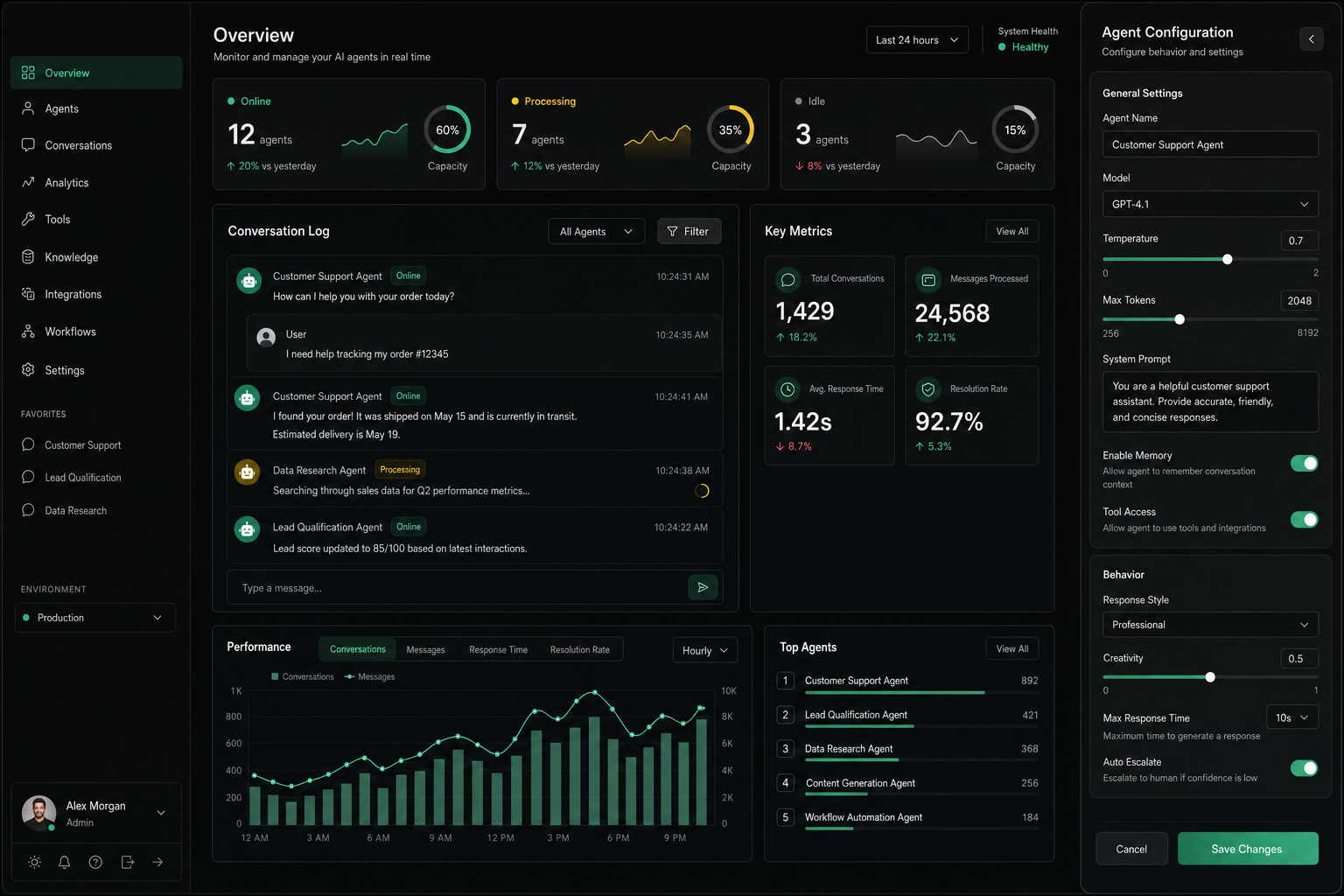Toggle Enable Memory switch
Viewport: 1344px width, 896px height.
click(x=1304, y=464)
